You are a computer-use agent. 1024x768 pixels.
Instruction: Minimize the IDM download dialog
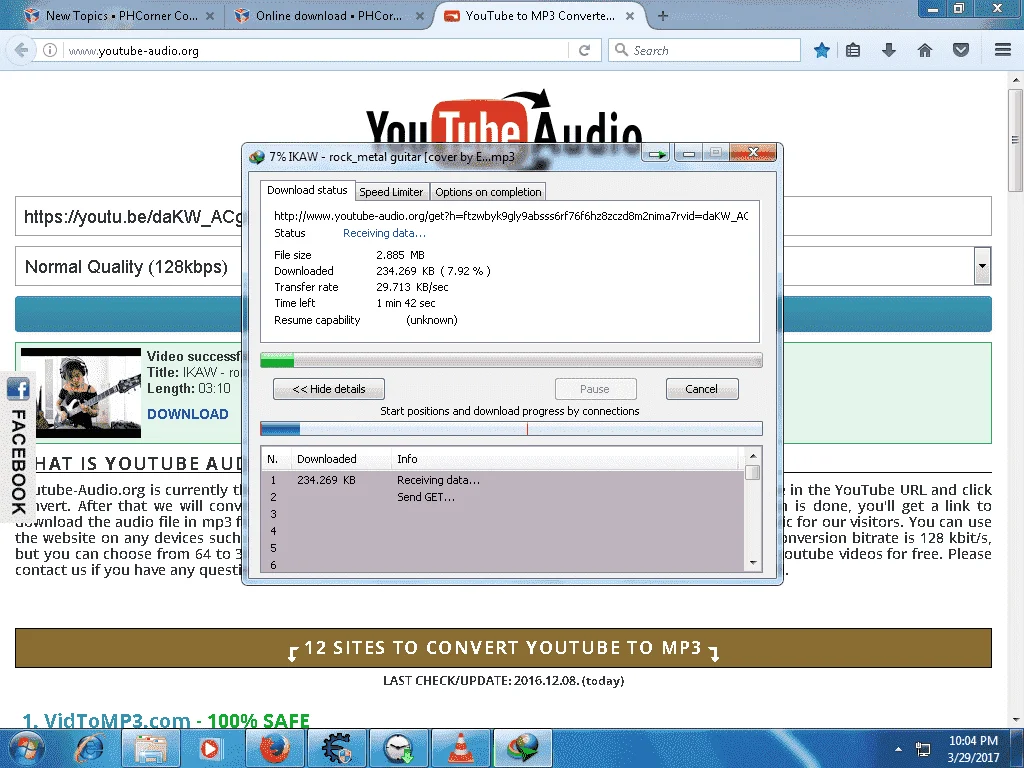(x=688, y=153)
